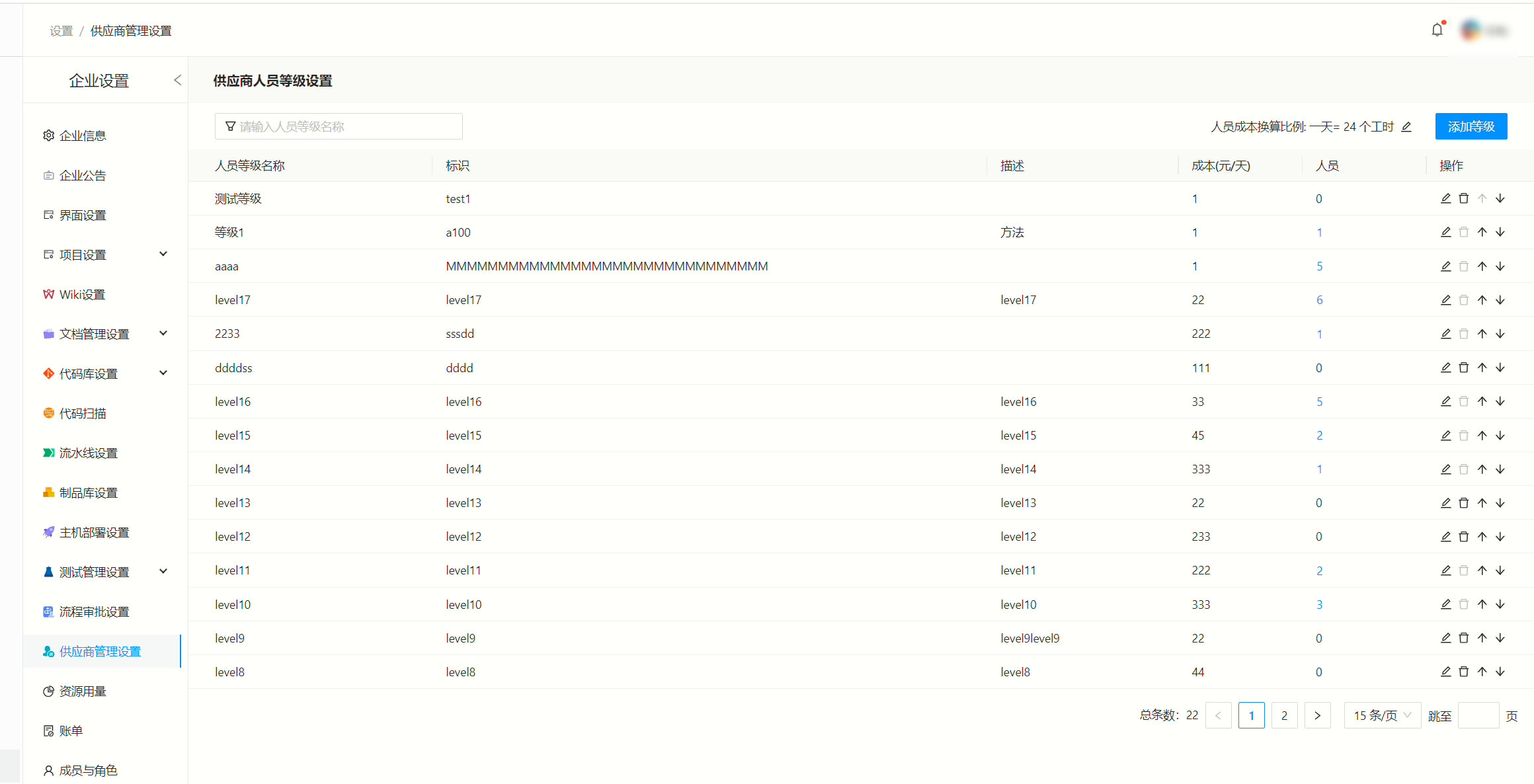This screenshot has height=784, width=1534.
Task: Move the level9 row up
Action: click(1482, 638)
